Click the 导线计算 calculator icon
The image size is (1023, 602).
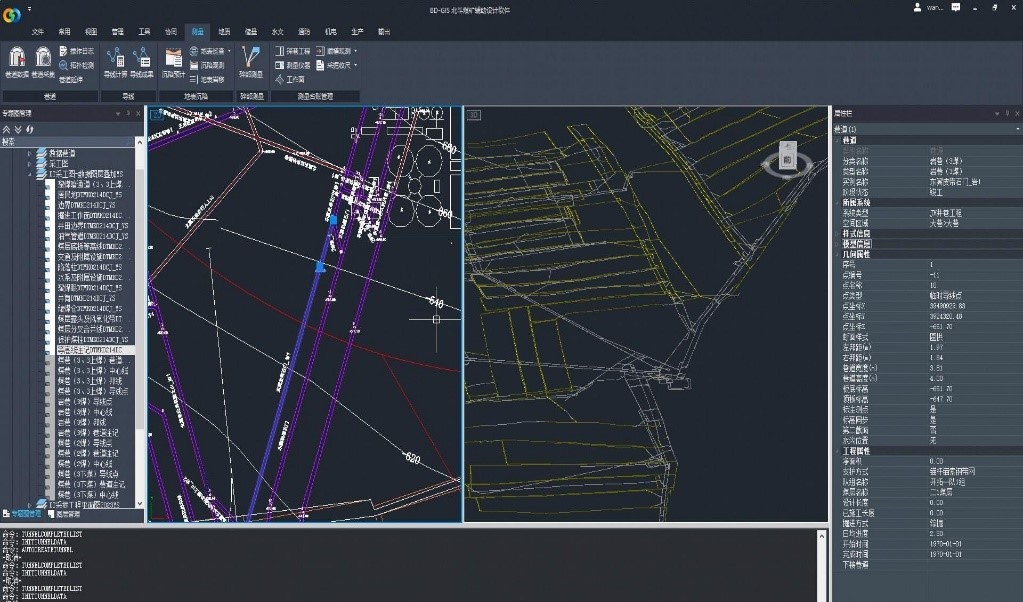click(114, 60)
